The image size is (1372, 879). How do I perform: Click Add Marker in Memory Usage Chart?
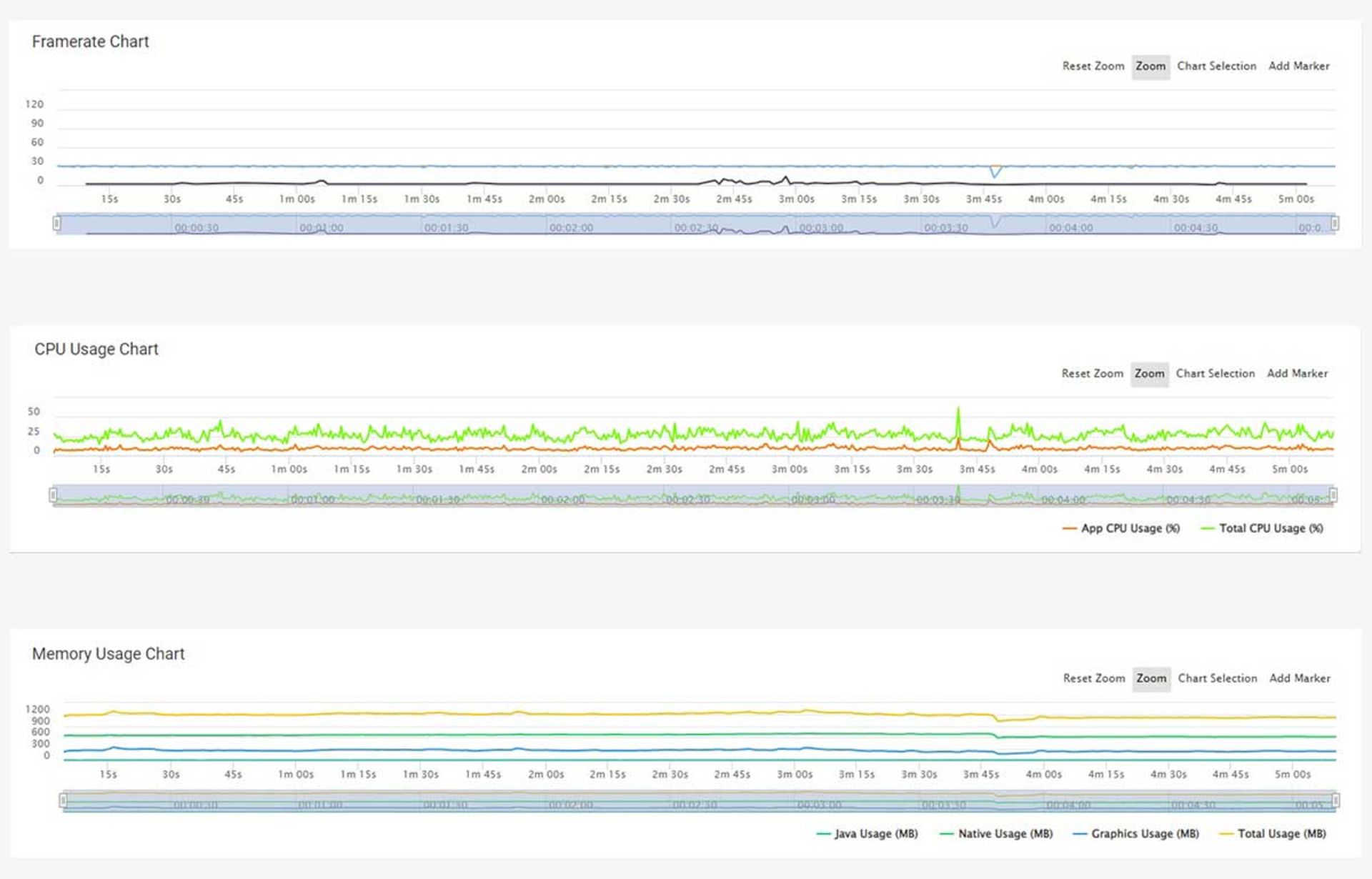tap(1299, 678)
